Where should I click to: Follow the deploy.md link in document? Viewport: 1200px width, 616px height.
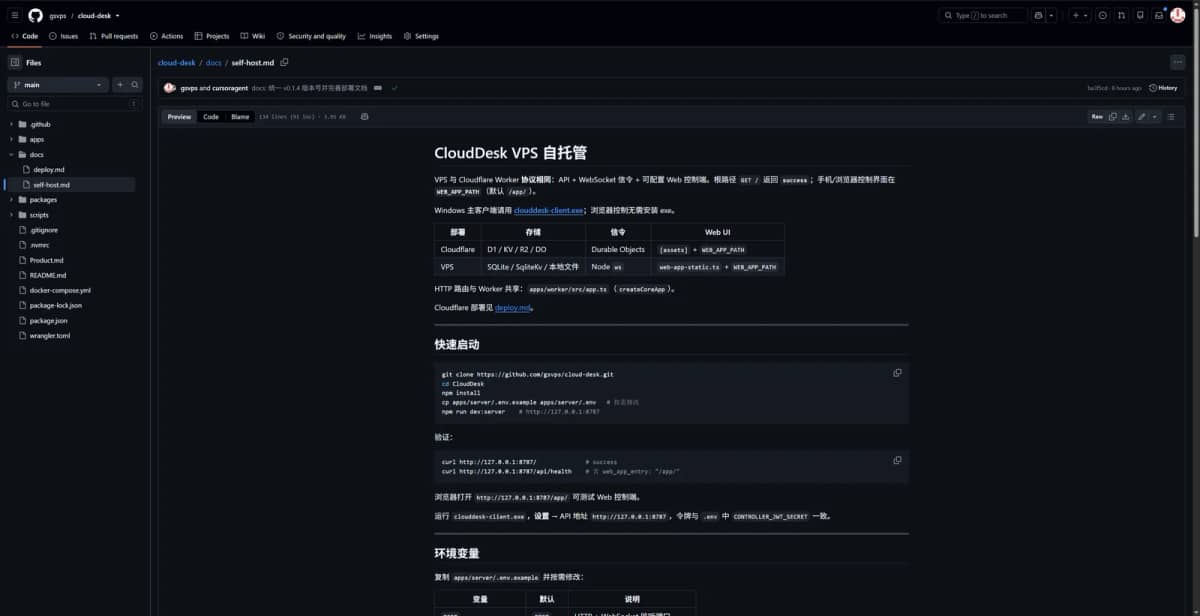(513, 308)
